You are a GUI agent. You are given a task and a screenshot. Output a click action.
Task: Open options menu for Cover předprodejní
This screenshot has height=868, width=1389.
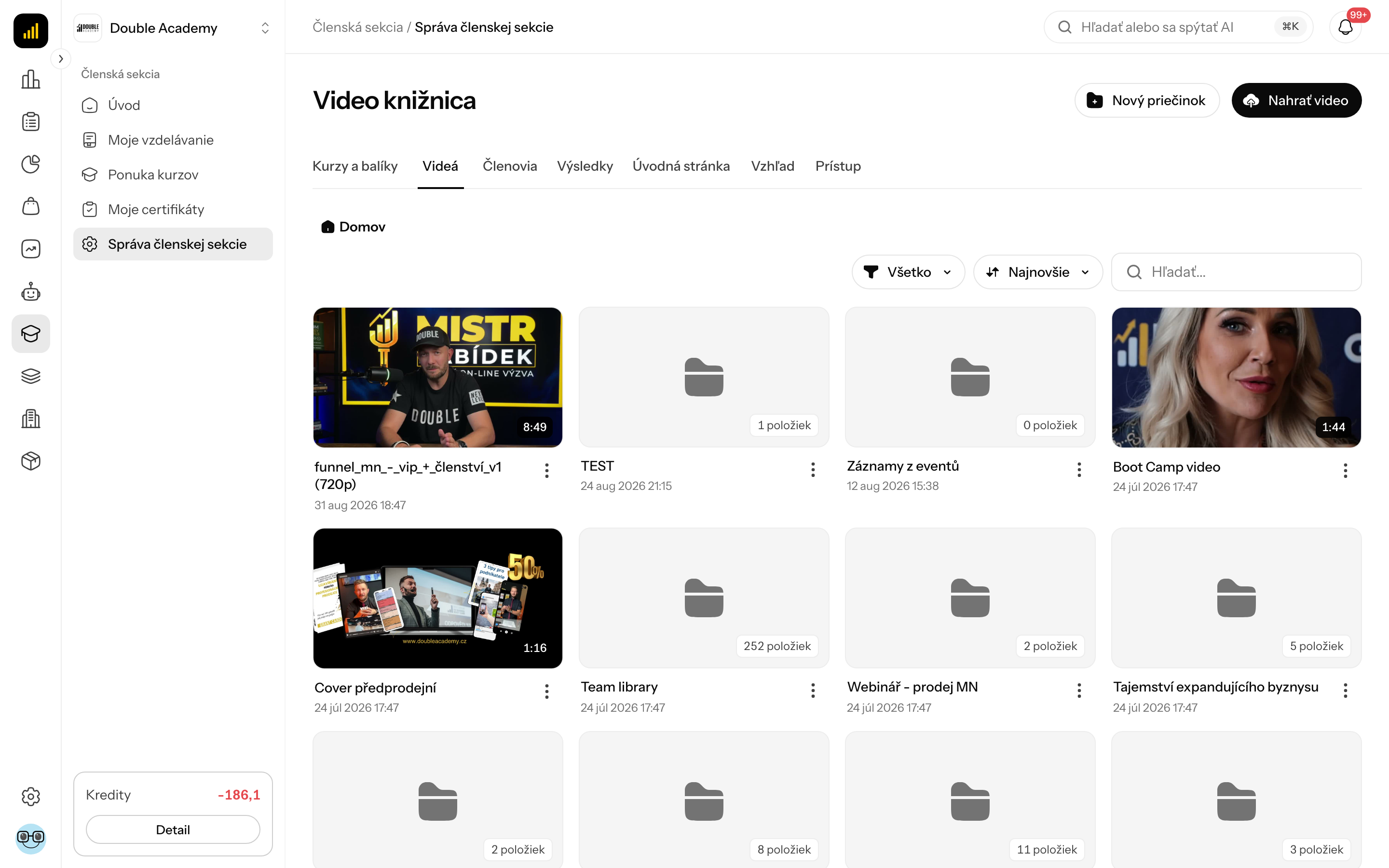[546, 691]
